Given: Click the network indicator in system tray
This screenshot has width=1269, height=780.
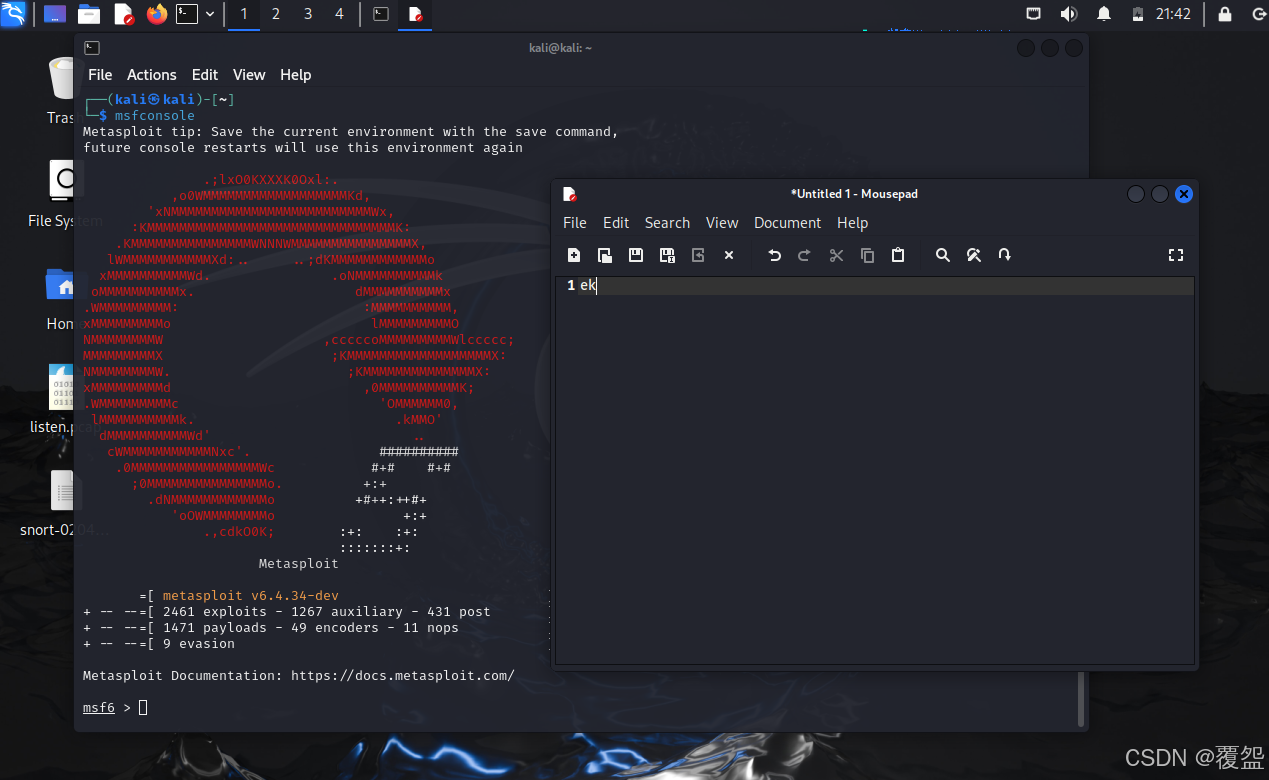Looking at the screenshot, I should pos(1034,14).
